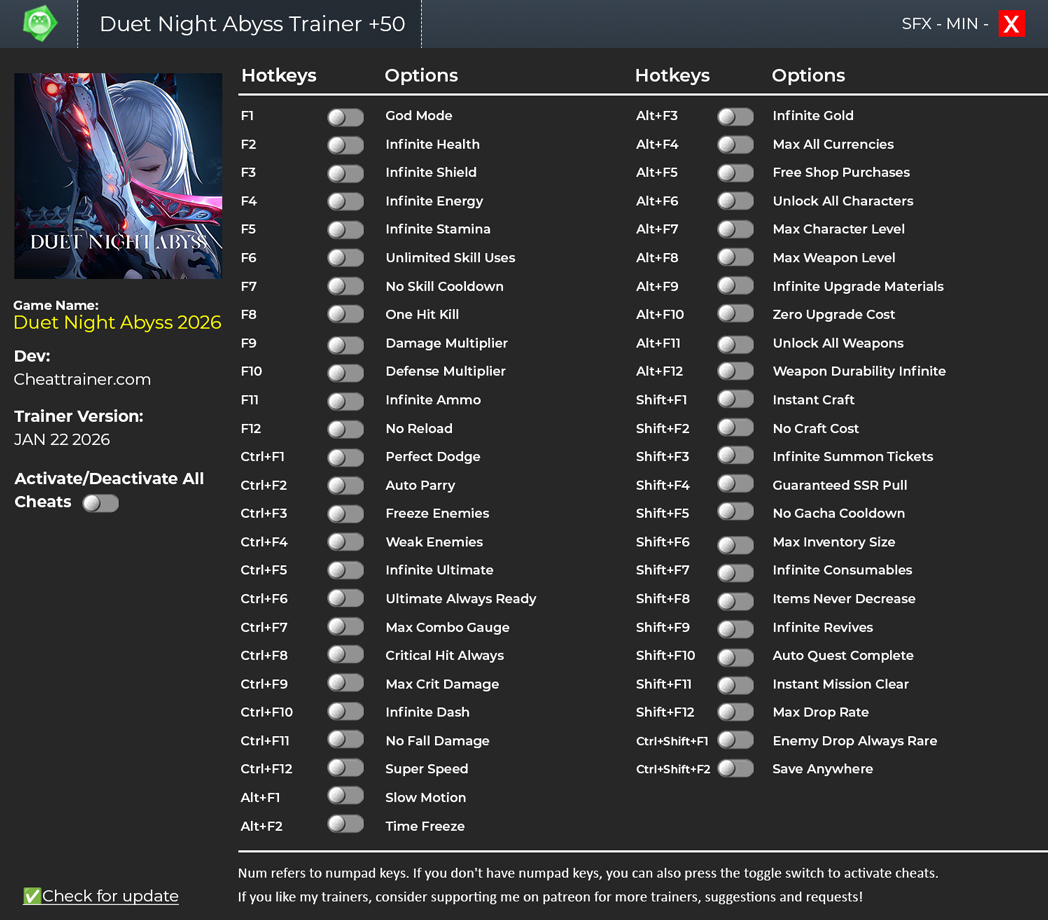
Task: Click the SFX label in title bar
Action: tap(916, 24)
